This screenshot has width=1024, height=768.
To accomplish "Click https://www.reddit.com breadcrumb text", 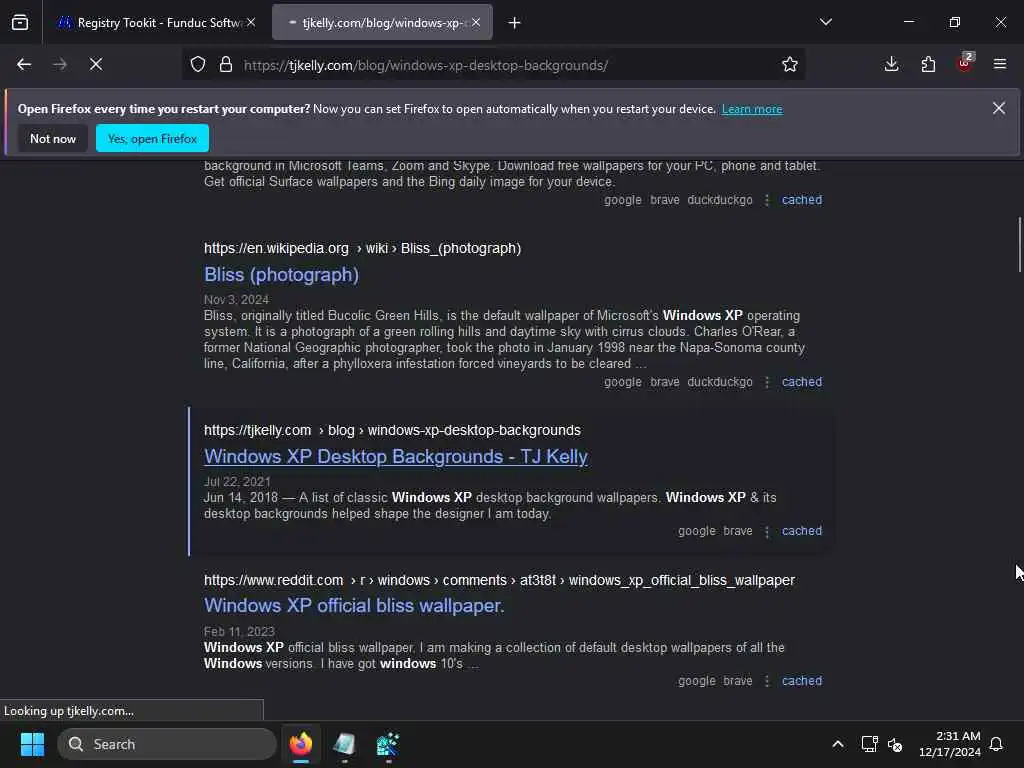I will coord(274,581).
